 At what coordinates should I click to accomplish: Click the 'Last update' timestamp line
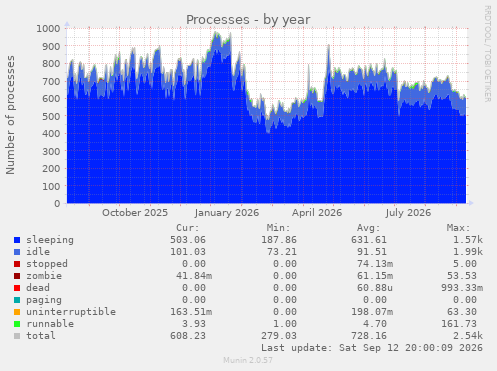[372, 348]
